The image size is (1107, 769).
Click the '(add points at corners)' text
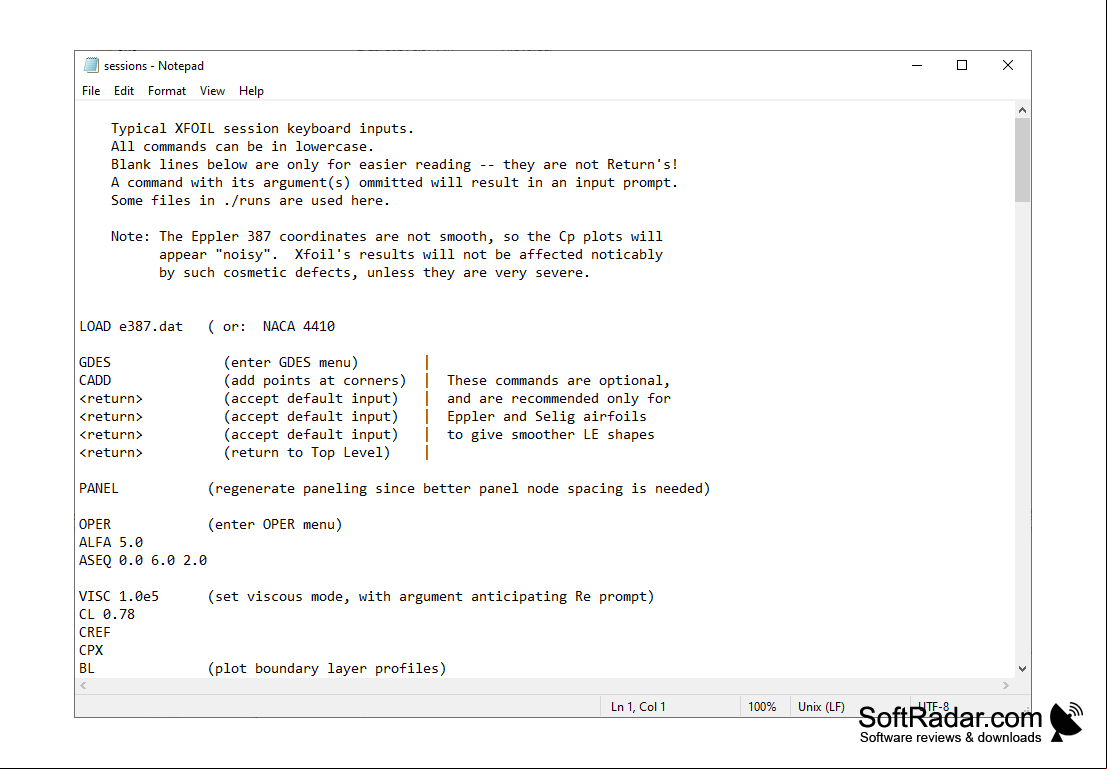coord(315,381)
